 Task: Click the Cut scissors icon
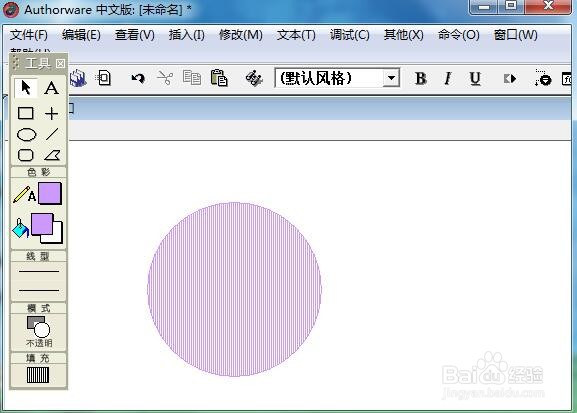[x=164, y=78]
